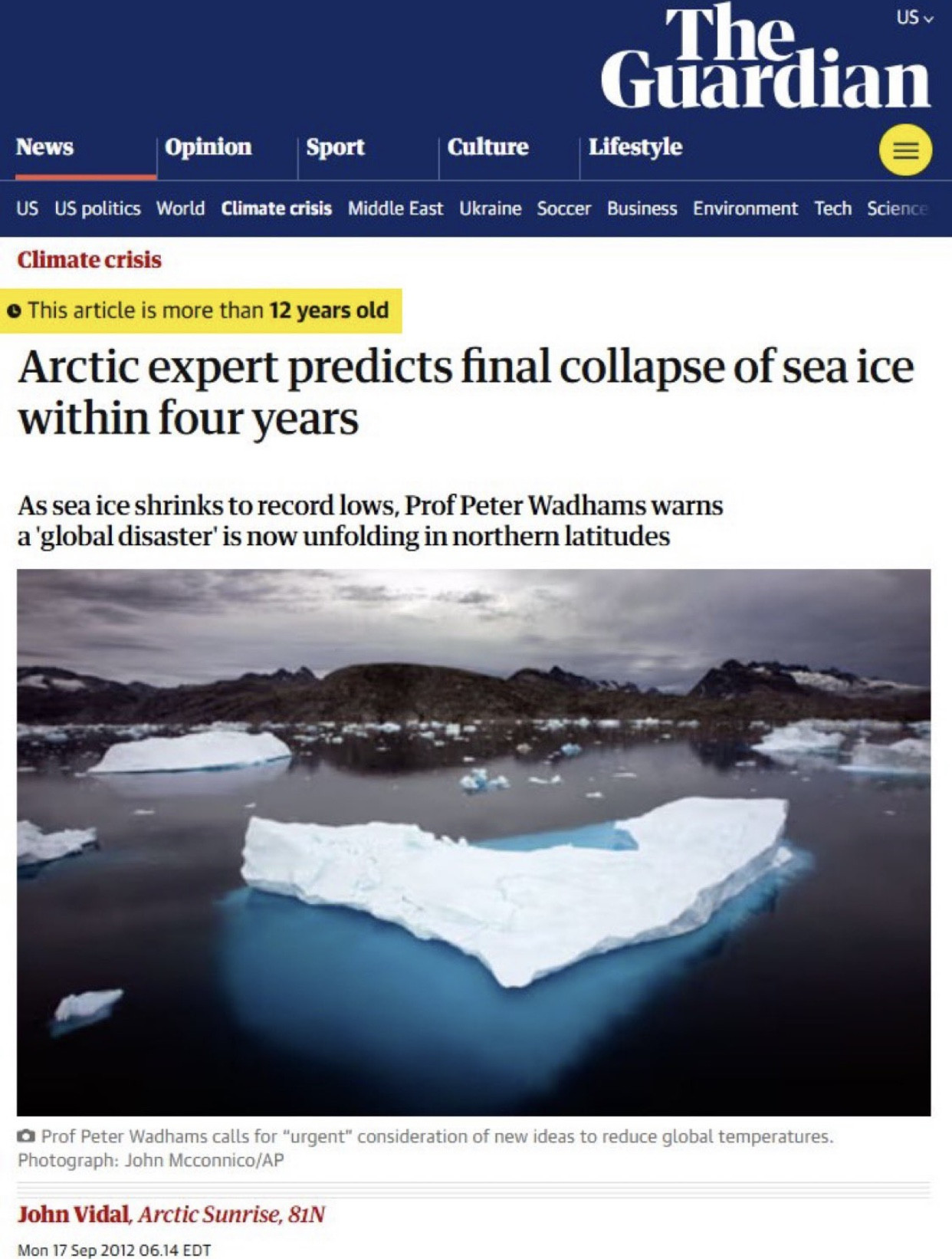
Task: Open the Middle East subnav link
Action: pos(396,209)
